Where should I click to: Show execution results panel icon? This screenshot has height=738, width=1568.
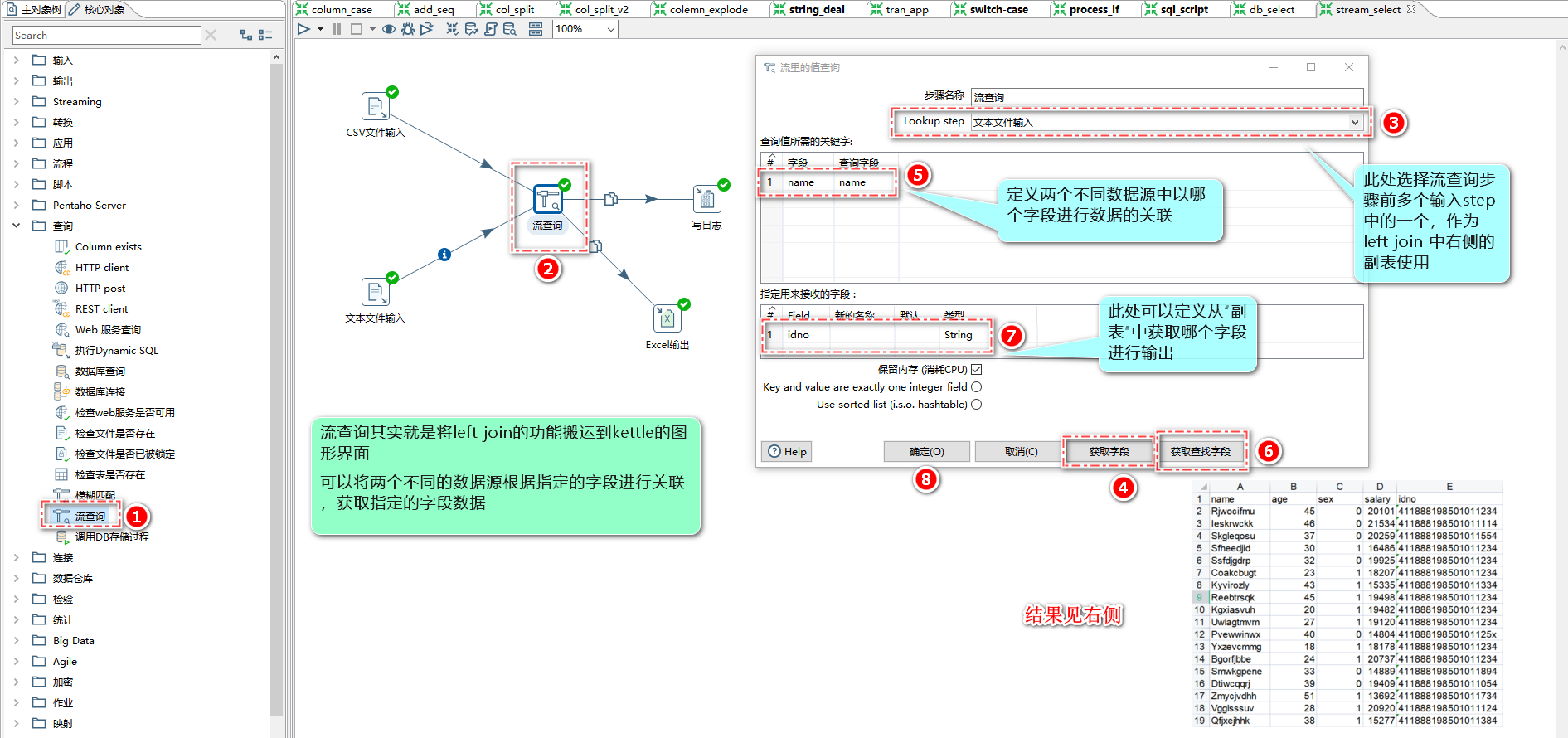536,29
